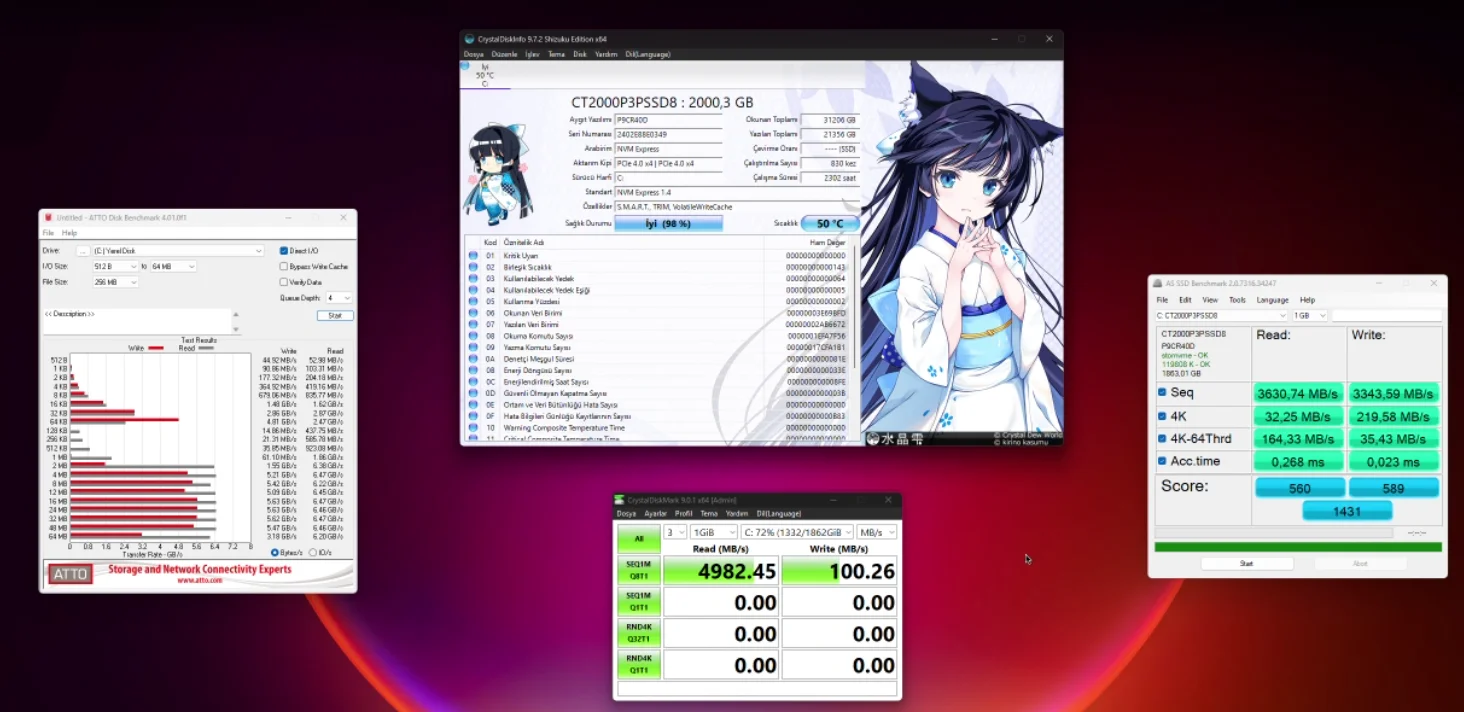Click the Start button in ATTO

point(335,316)
